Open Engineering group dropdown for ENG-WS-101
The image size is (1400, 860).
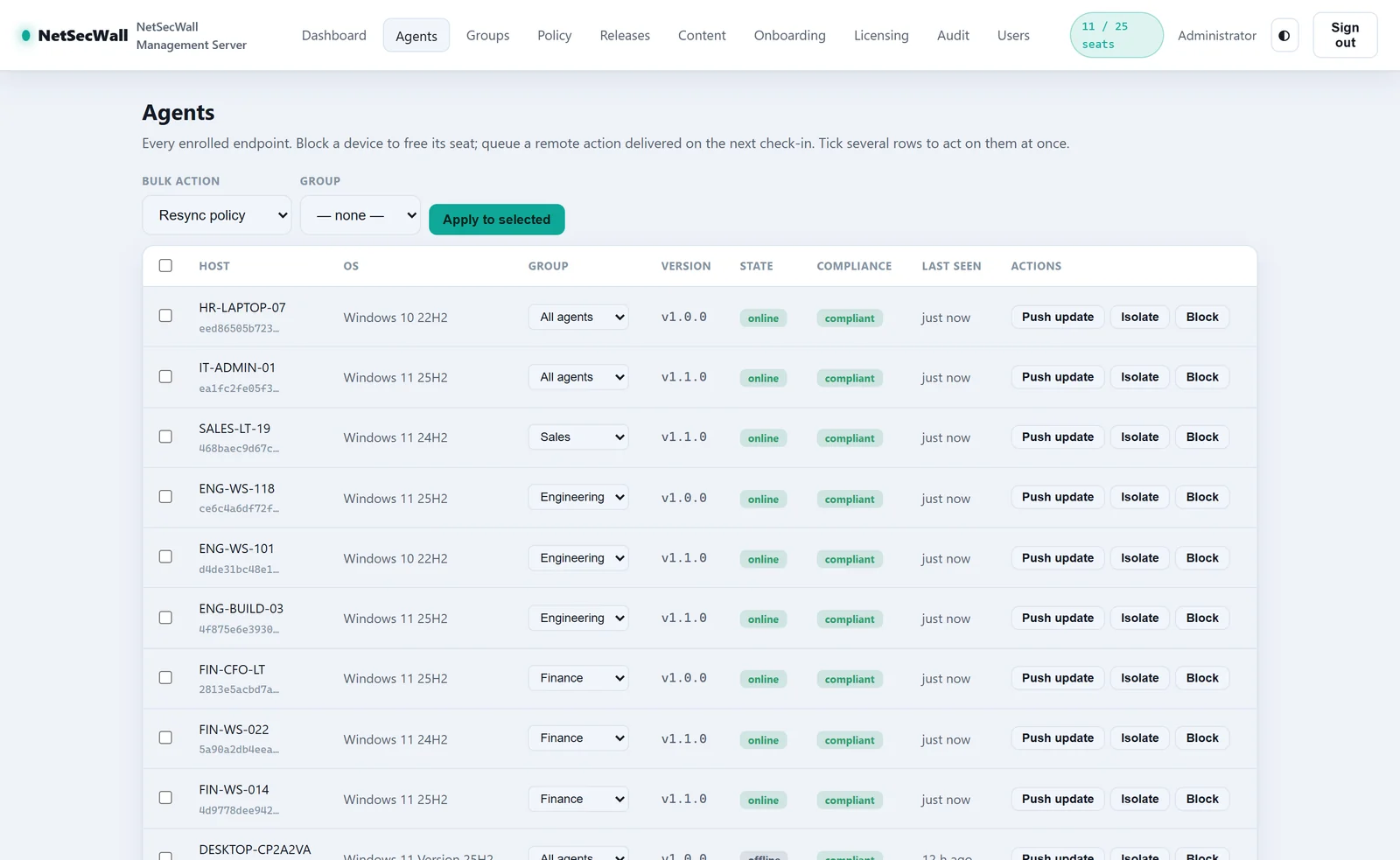[x=578, y=558]
